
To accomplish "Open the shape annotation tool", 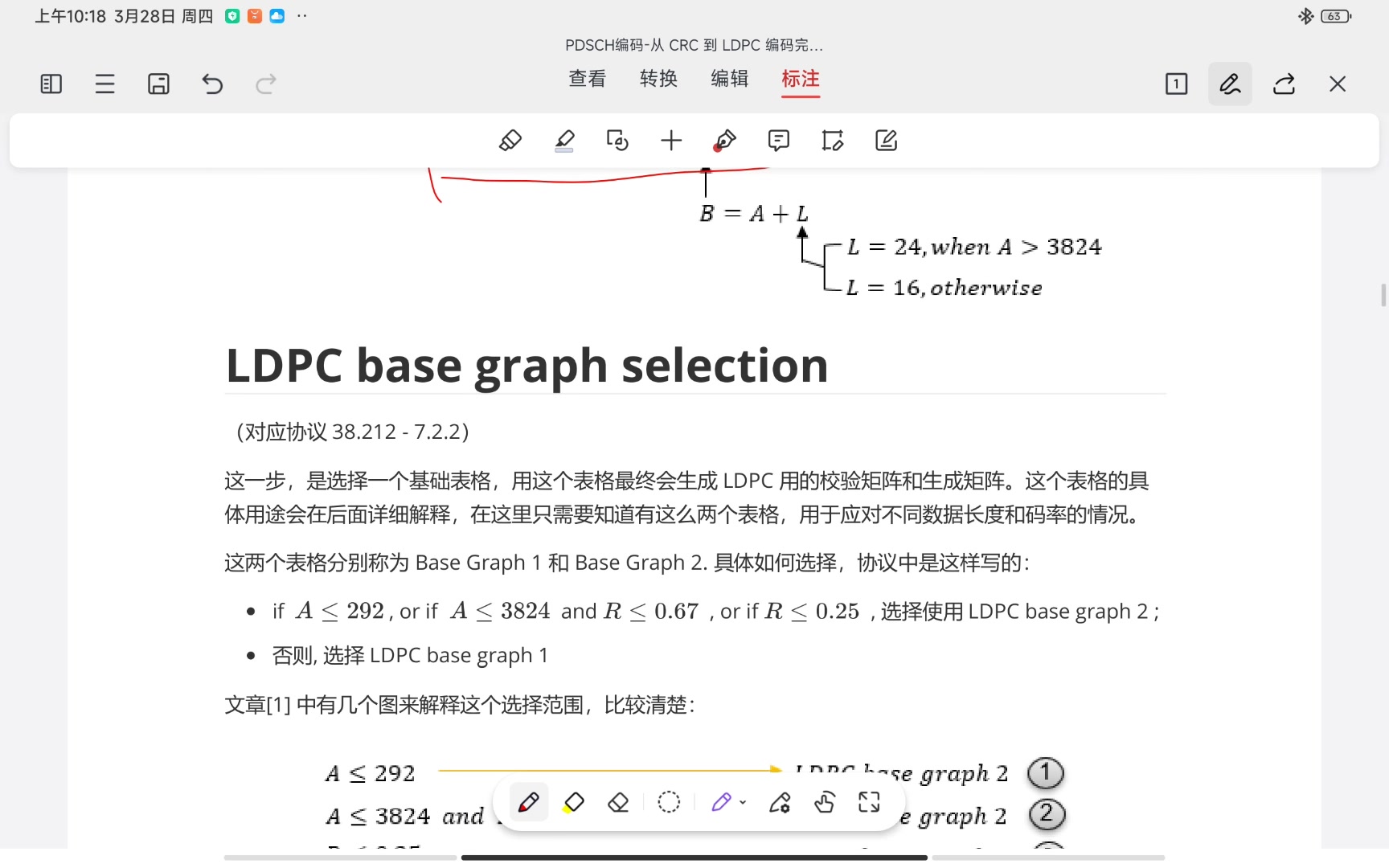I will tap(617, 141).
